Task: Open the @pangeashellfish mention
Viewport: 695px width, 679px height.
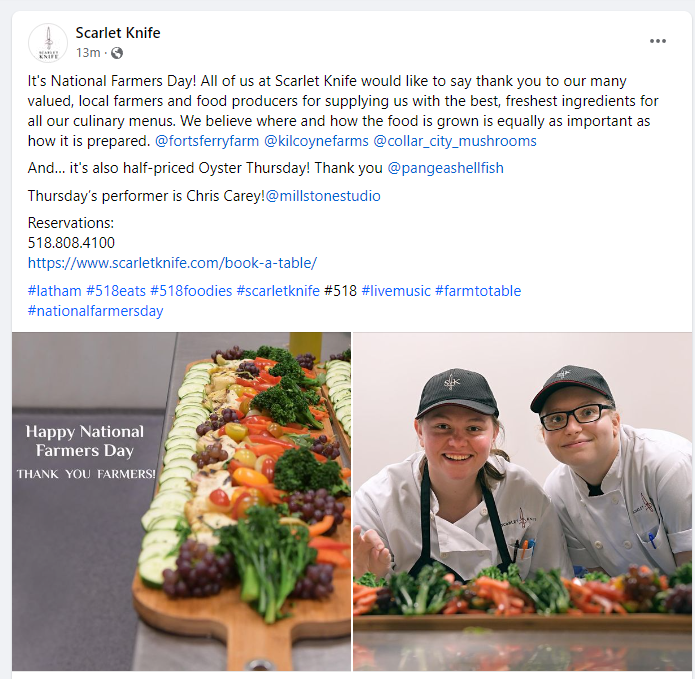Action: tap(445, 168)
